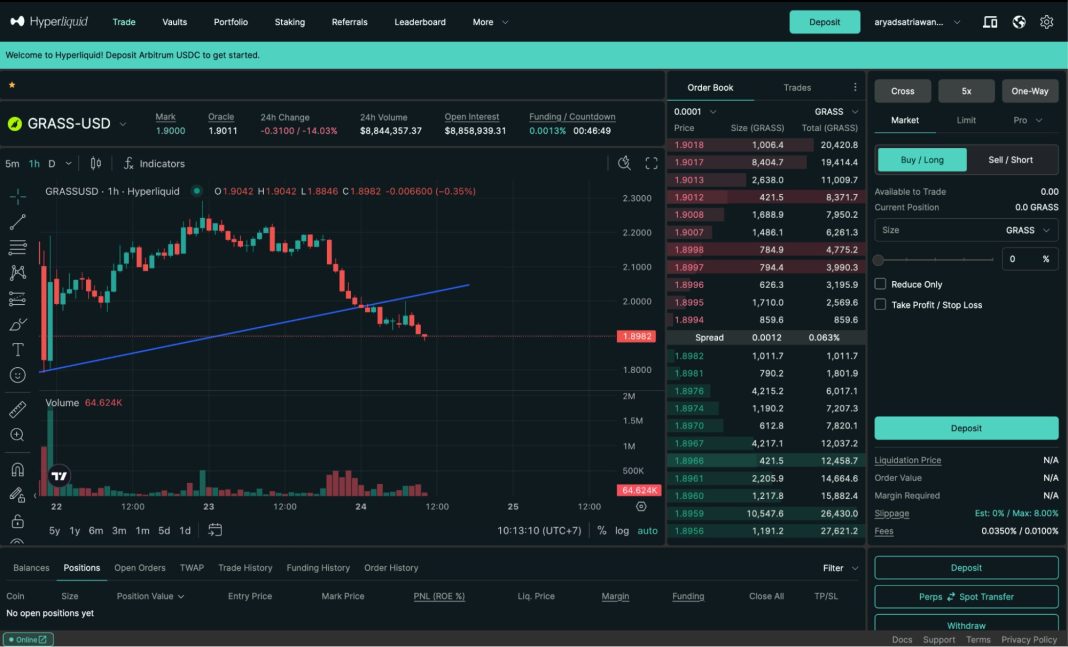The width and height of the screenshot is (1068, 647).
Task: Expand the chart to fullscreen
Action: point(651,162)
